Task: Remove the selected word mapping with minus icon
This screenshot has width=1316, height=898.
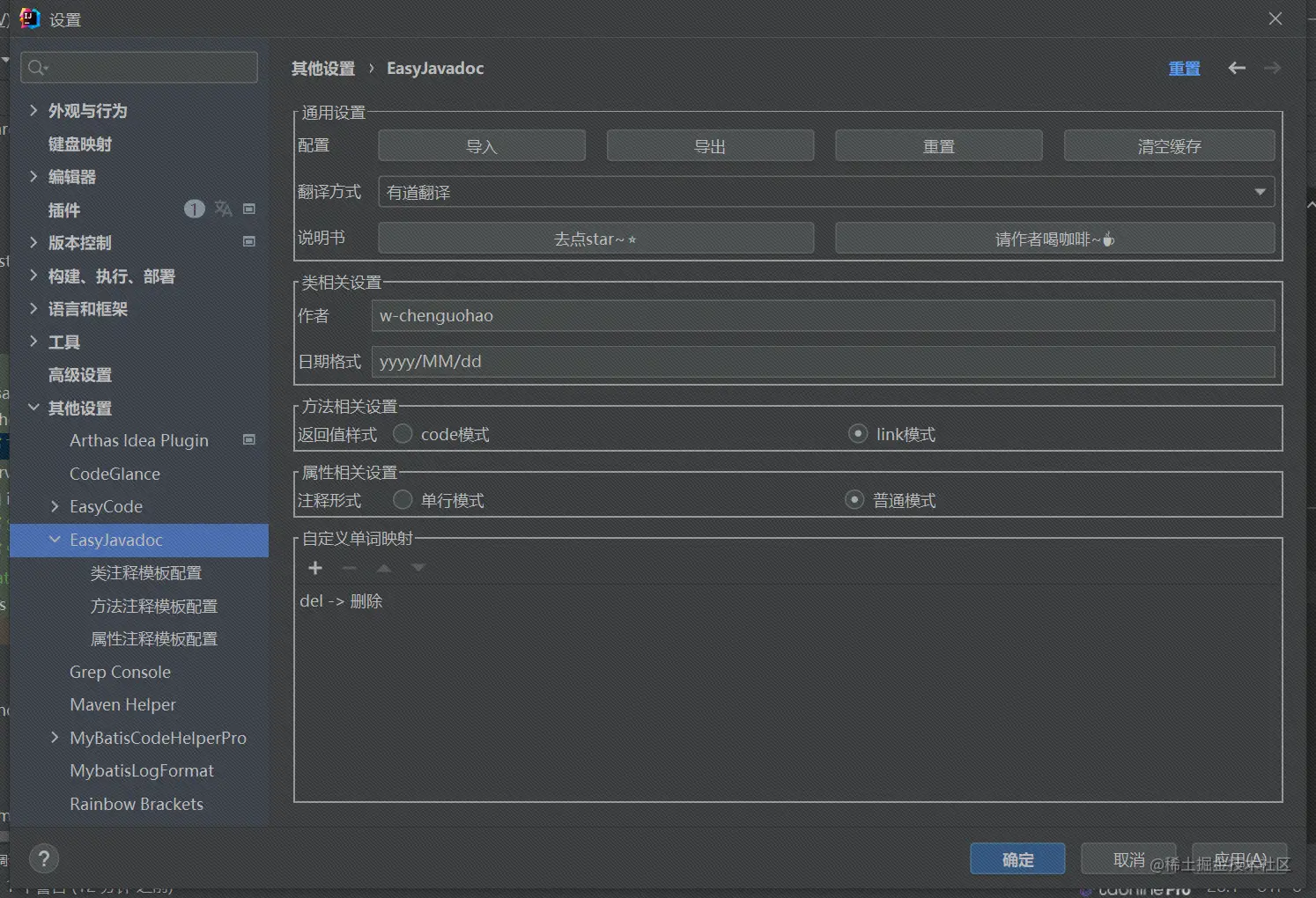Action: coord(350,568)
